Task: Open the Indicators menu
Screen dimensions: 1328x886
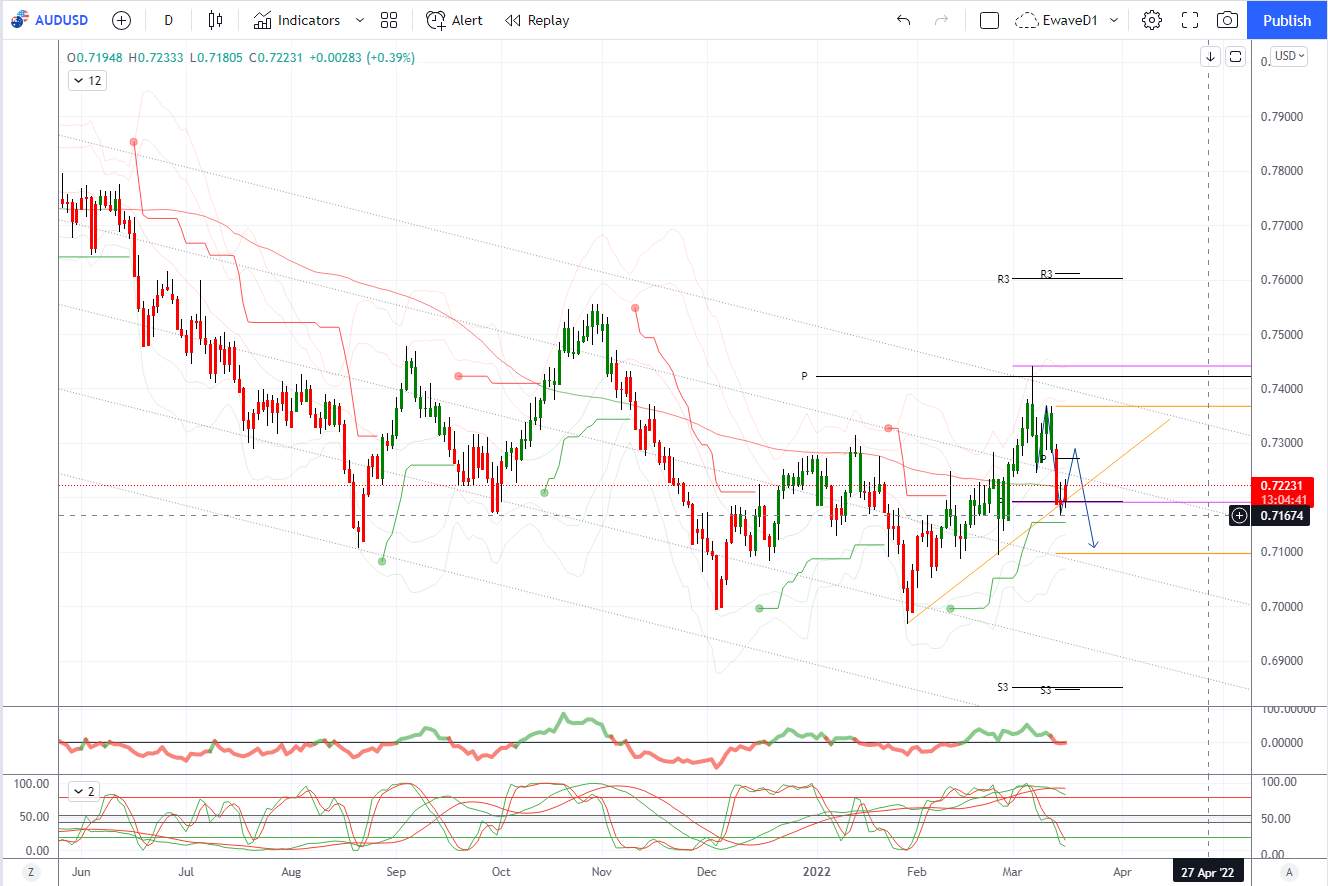Action: [297, 20]
